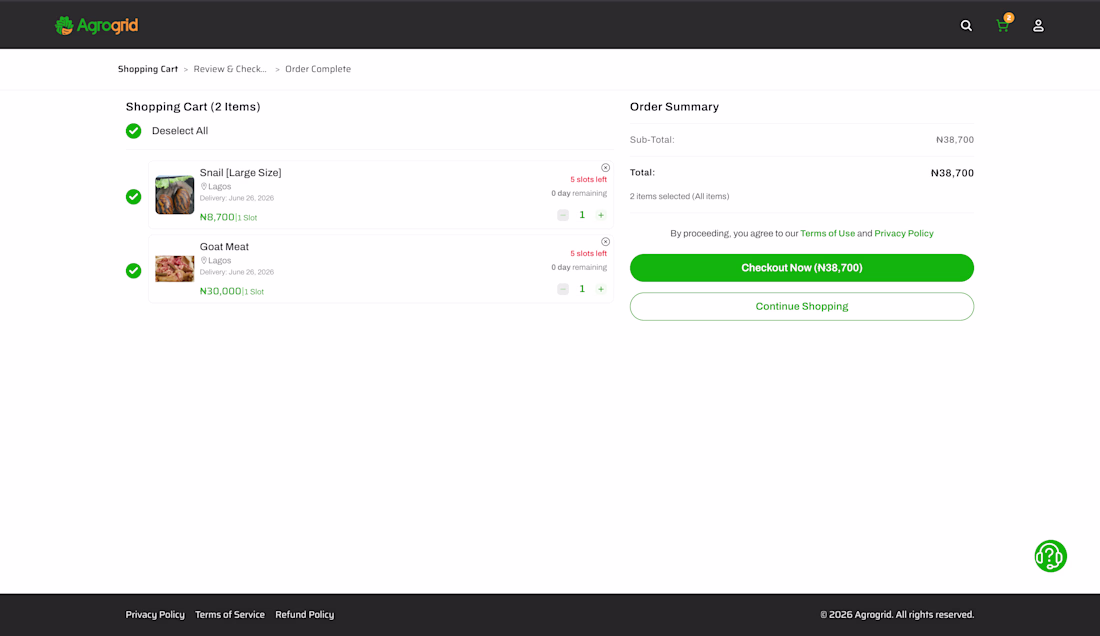Open the snail product thumbnail
The width and height of the screenshot is (1100, 636).
pos(175,195)
